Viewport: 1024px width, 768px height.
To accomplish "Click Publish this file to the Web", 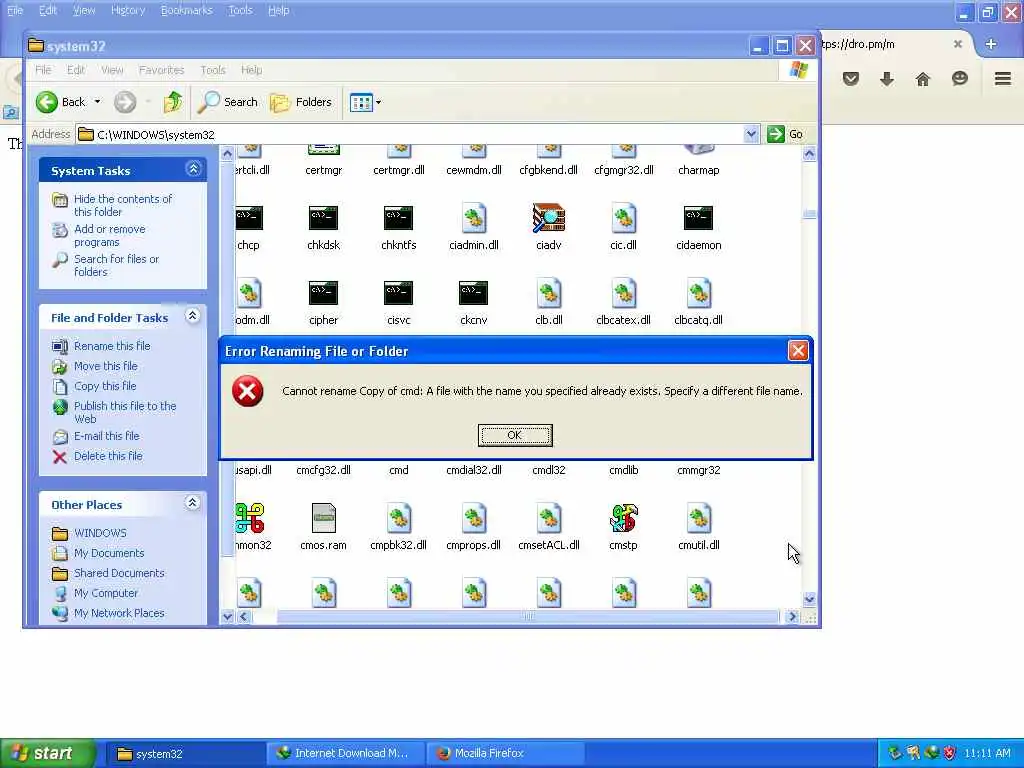I will pyautogui.click(x=125, y=412).
